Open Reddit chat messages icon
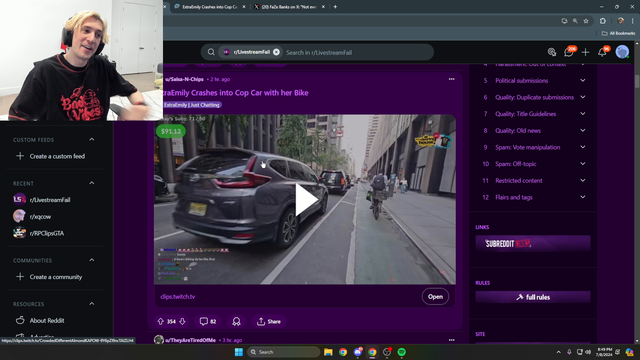This screenshot has height=360, width=640. click(x=569, y=52)
